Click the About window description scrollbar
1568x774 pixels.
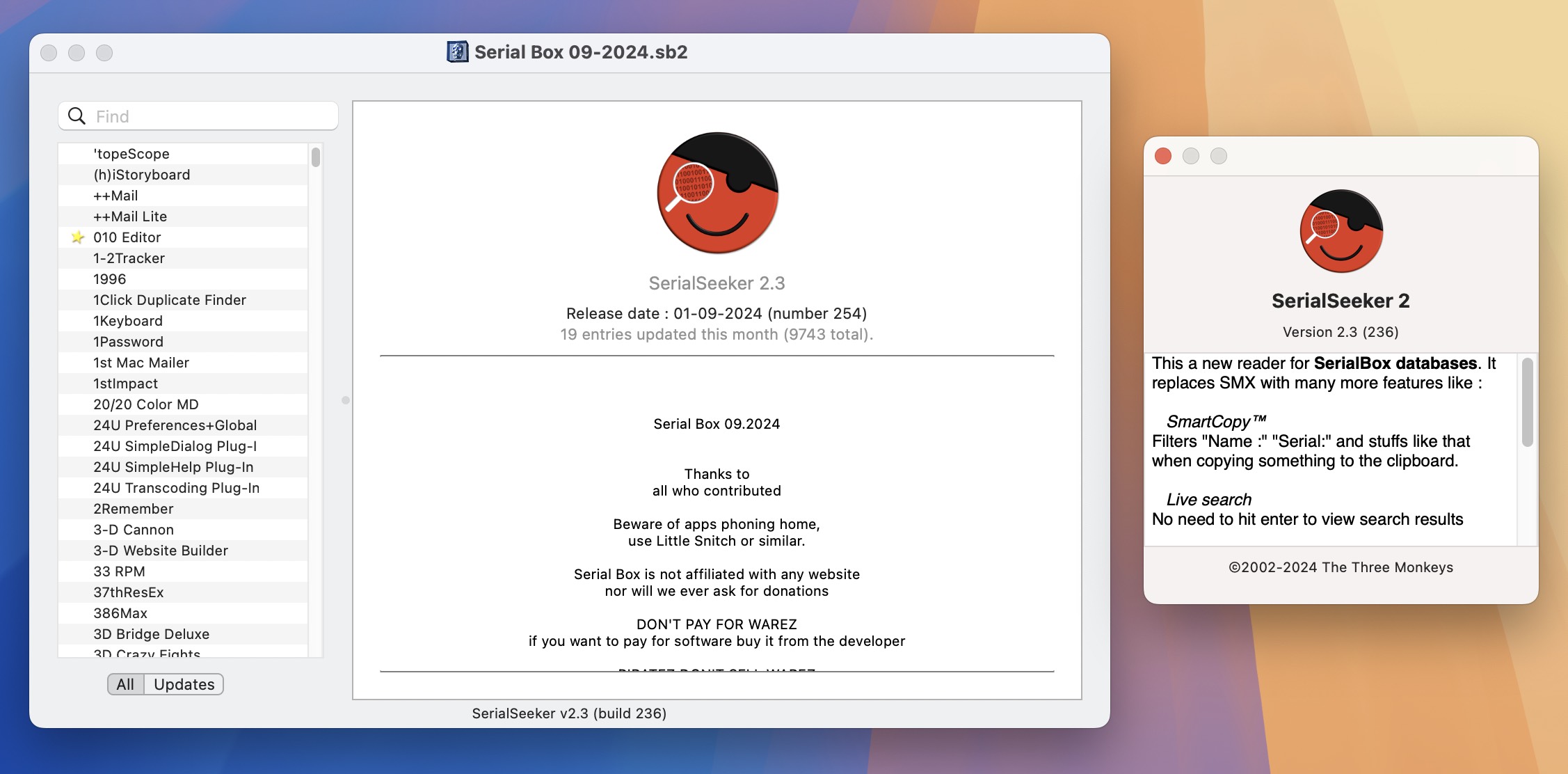pyautogui.click(x=1528, y=402)
